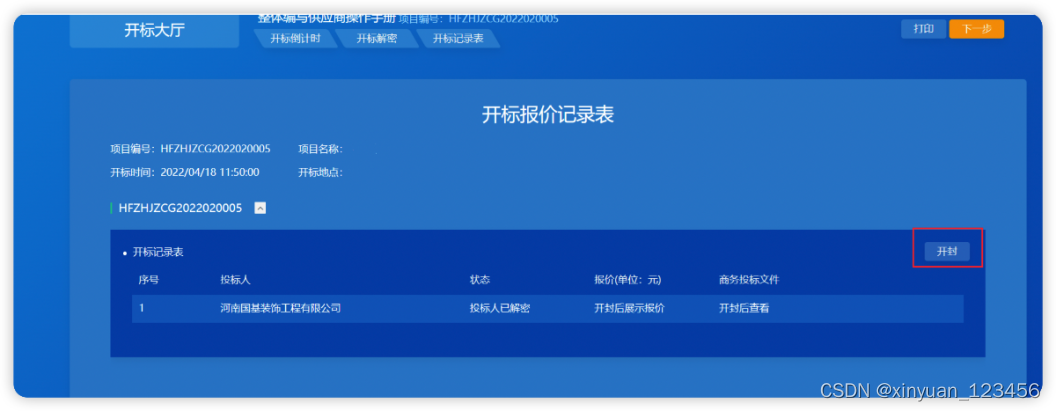This screenshot has width=1056, height=411.
Task: Click the 河南国基装饰工程有限公司 bidder cell
Action: tap(280, 309)
